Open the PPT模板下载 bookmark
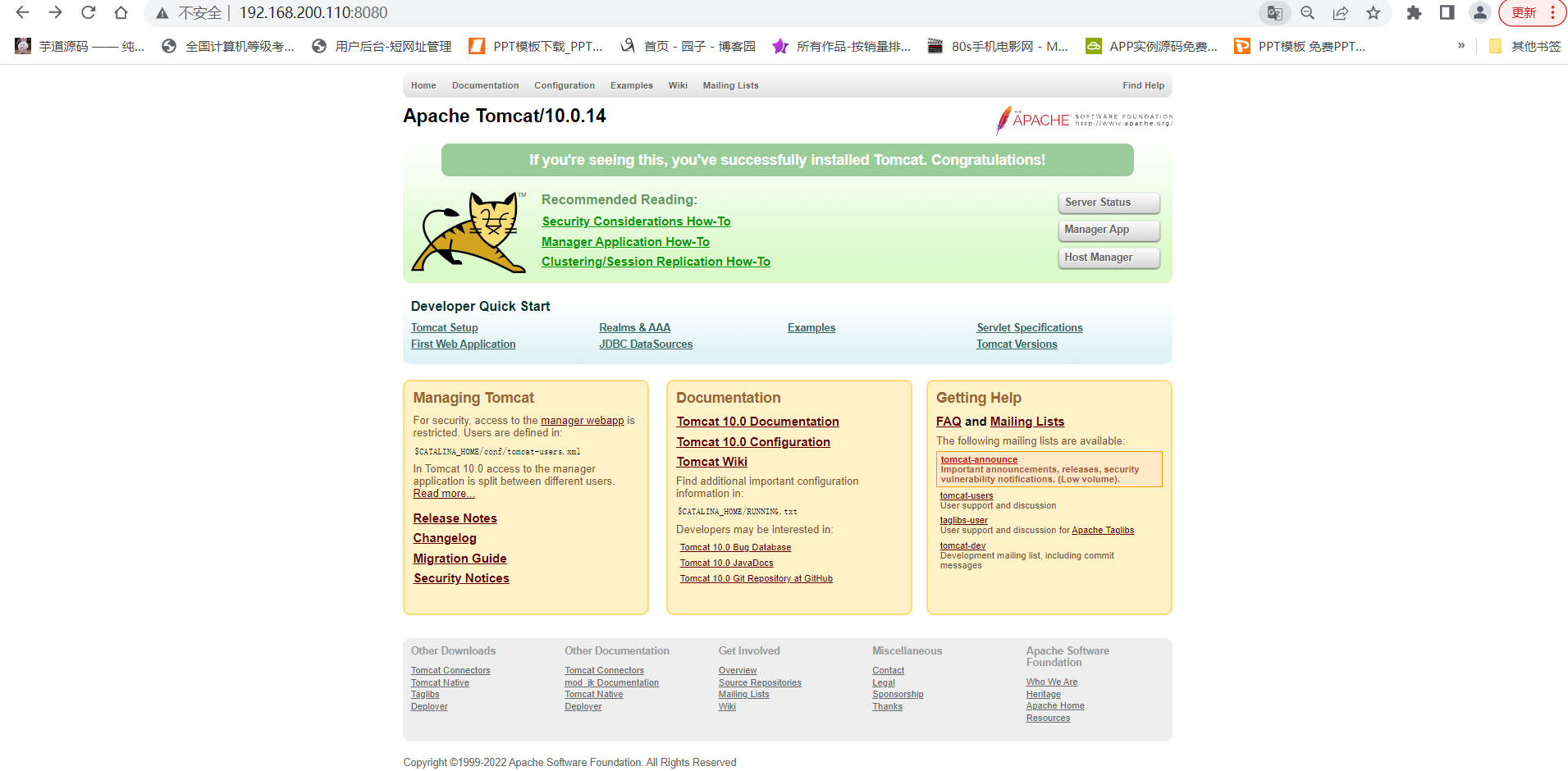The width and height of the screenshot is (1568, 771). point(536,46)
